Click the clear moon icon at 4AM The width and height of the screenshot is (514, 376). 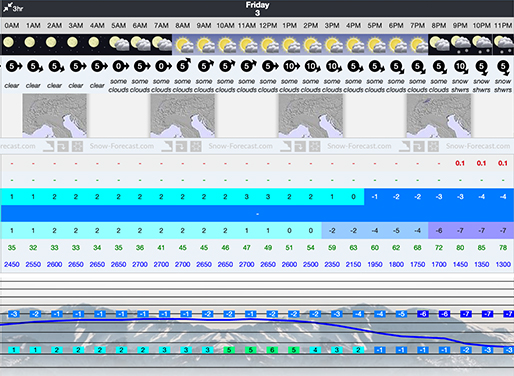click(94, 43)
